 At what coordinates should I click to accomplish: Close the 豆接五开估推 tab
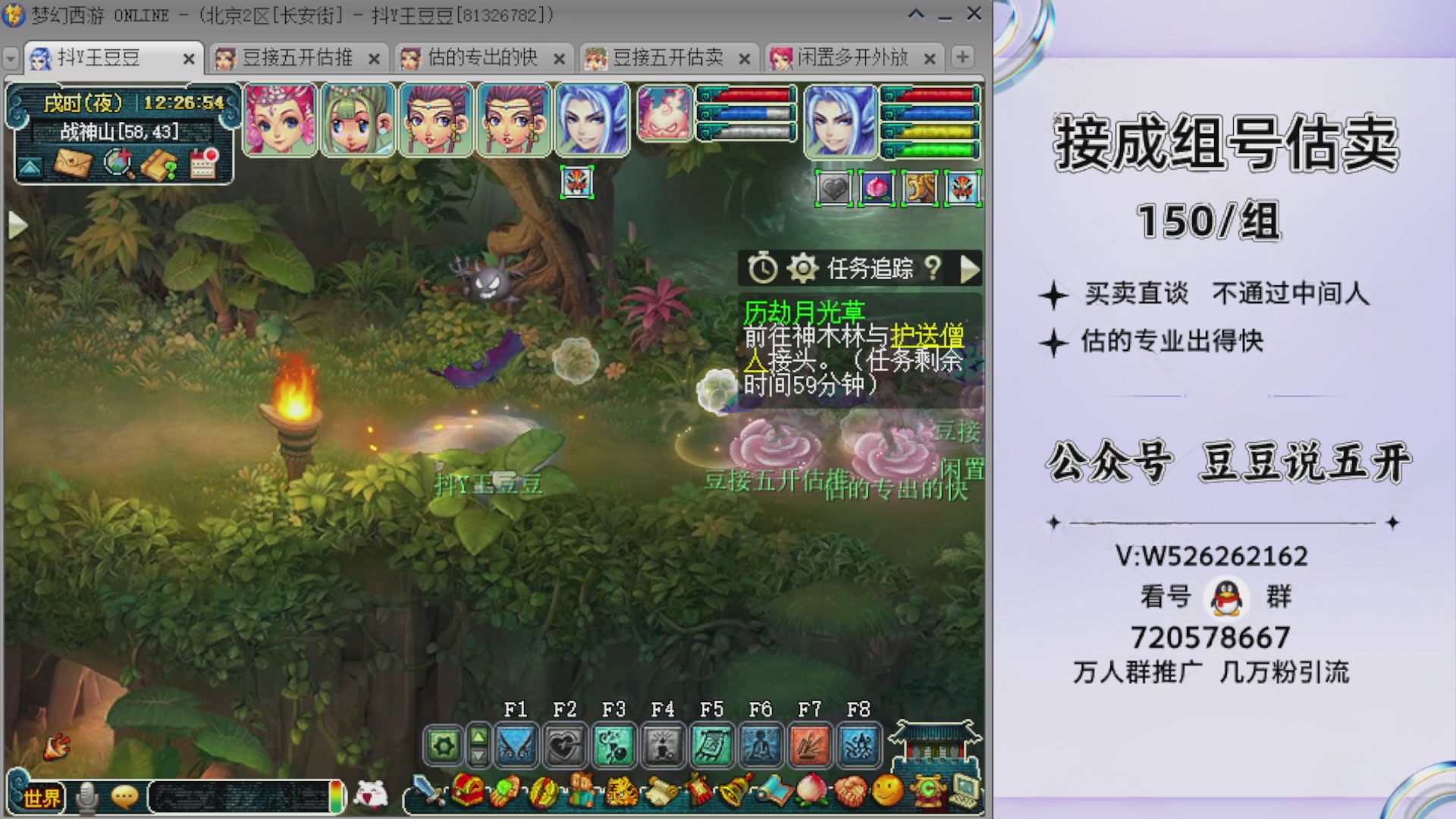pyautogui.click(x=374, y=59)
